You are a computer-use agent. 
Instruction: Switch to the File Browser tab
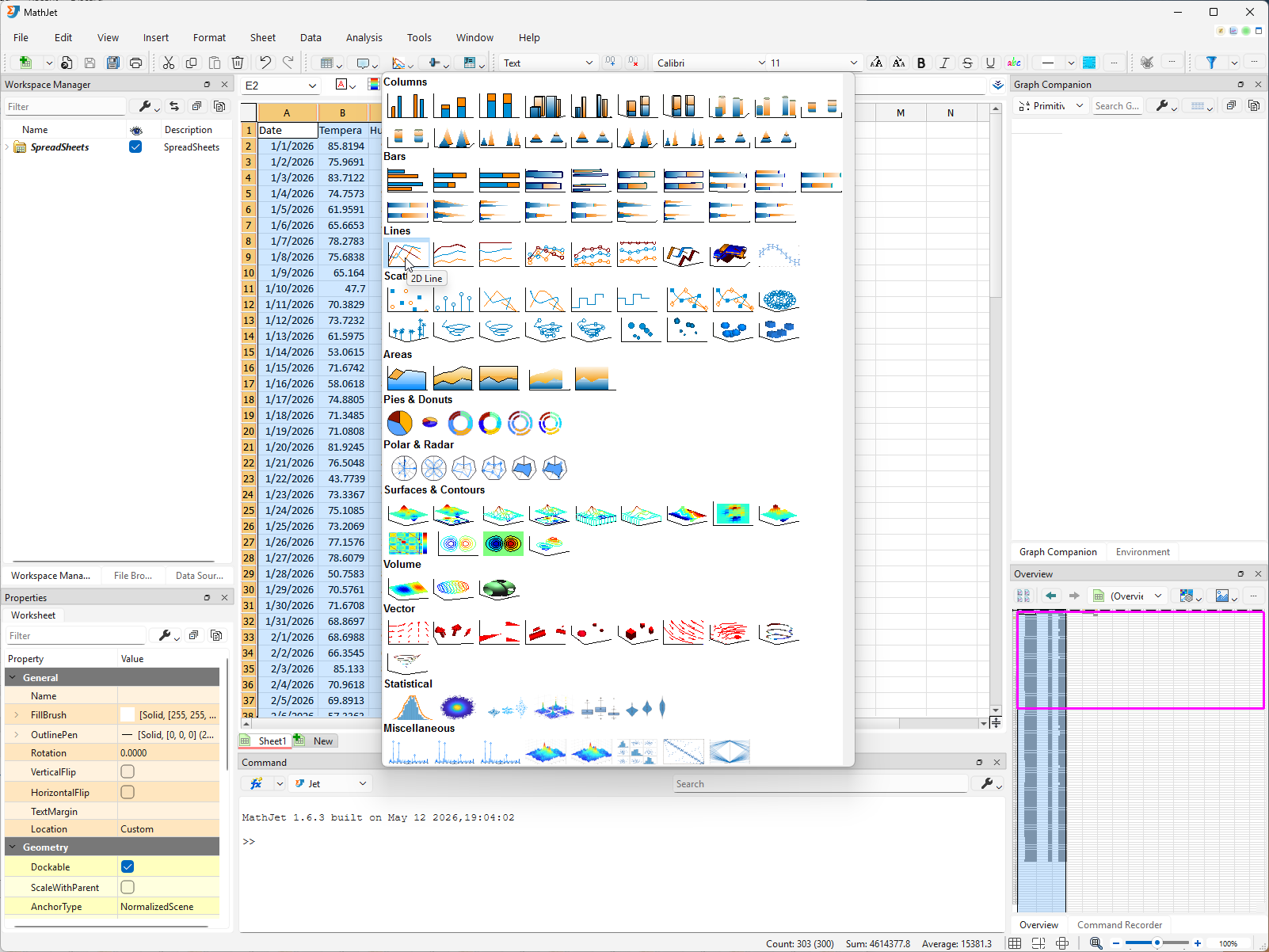[133, 576]
